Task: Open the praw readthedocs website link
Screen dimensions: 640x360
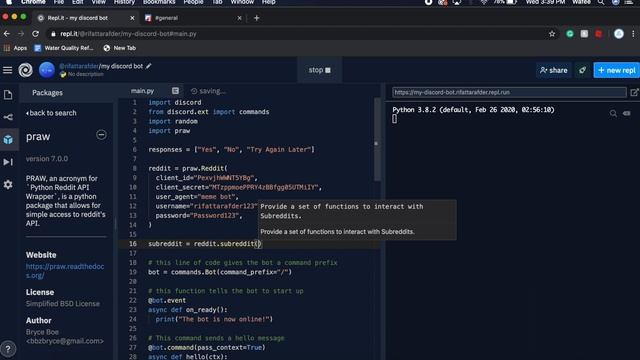Action: 65,271
